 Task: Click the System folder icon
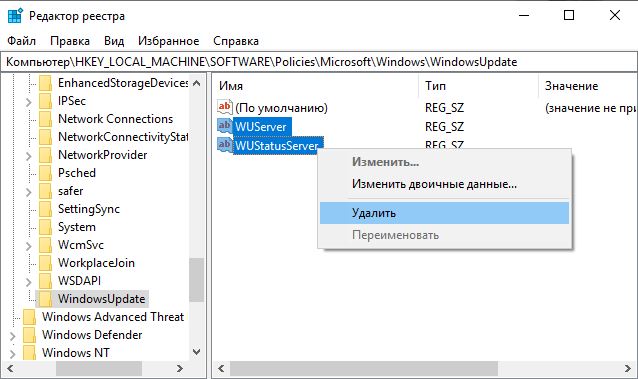46,227
